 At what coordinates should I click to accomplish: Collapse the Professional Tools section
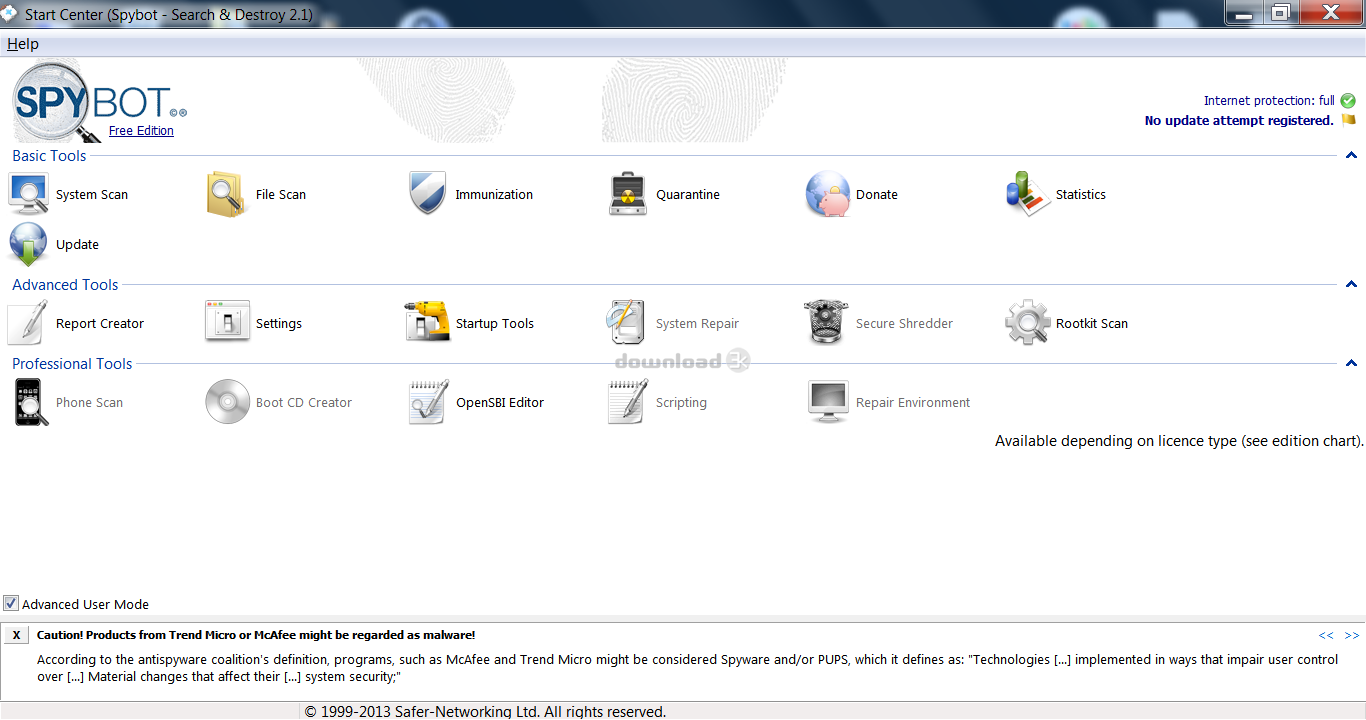coord(1351,363)
